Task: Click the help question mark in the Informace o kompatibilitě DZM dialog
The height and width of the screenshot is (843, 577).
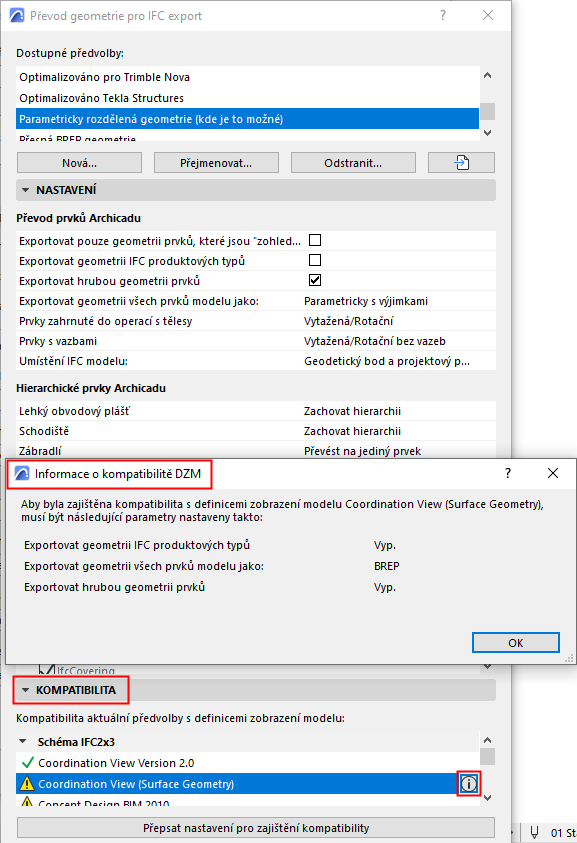Action: point(508,473)
